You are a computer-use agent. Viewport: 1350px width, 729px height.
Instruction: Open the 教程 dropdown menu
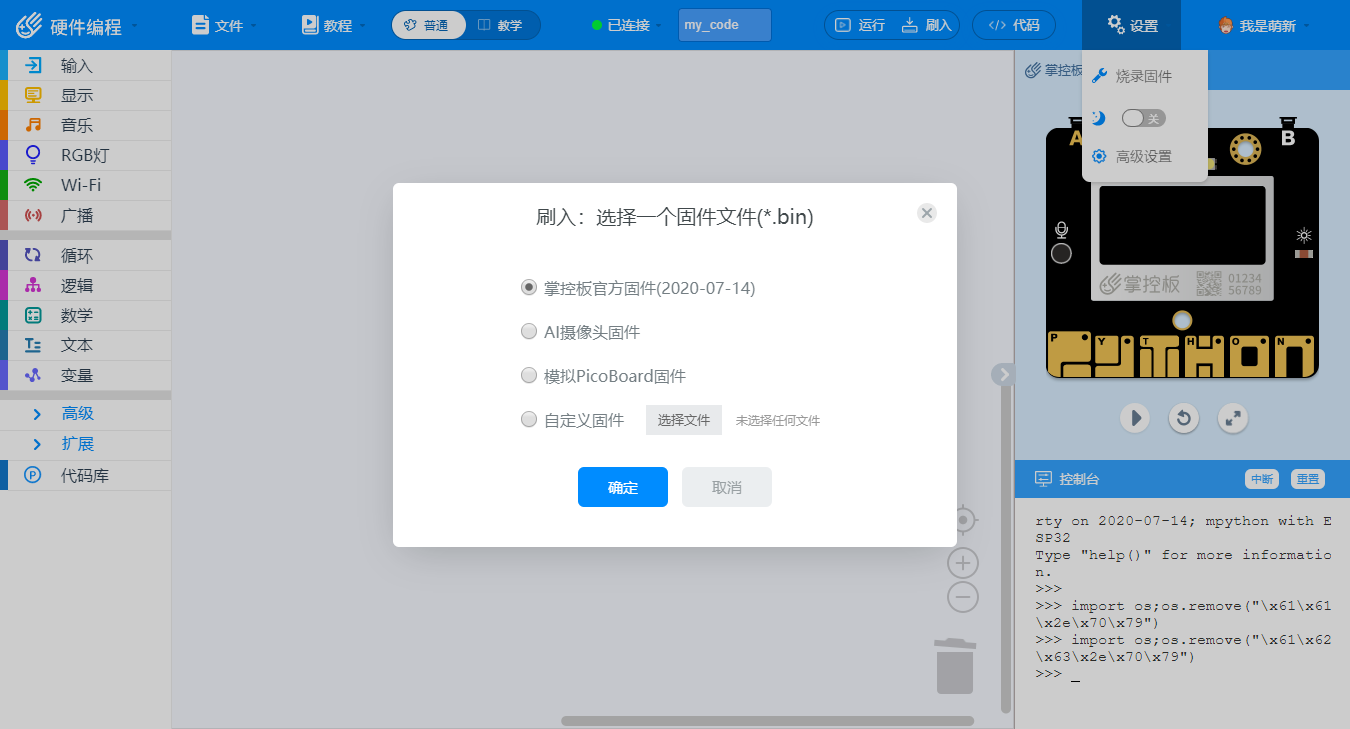coord(333,25)
